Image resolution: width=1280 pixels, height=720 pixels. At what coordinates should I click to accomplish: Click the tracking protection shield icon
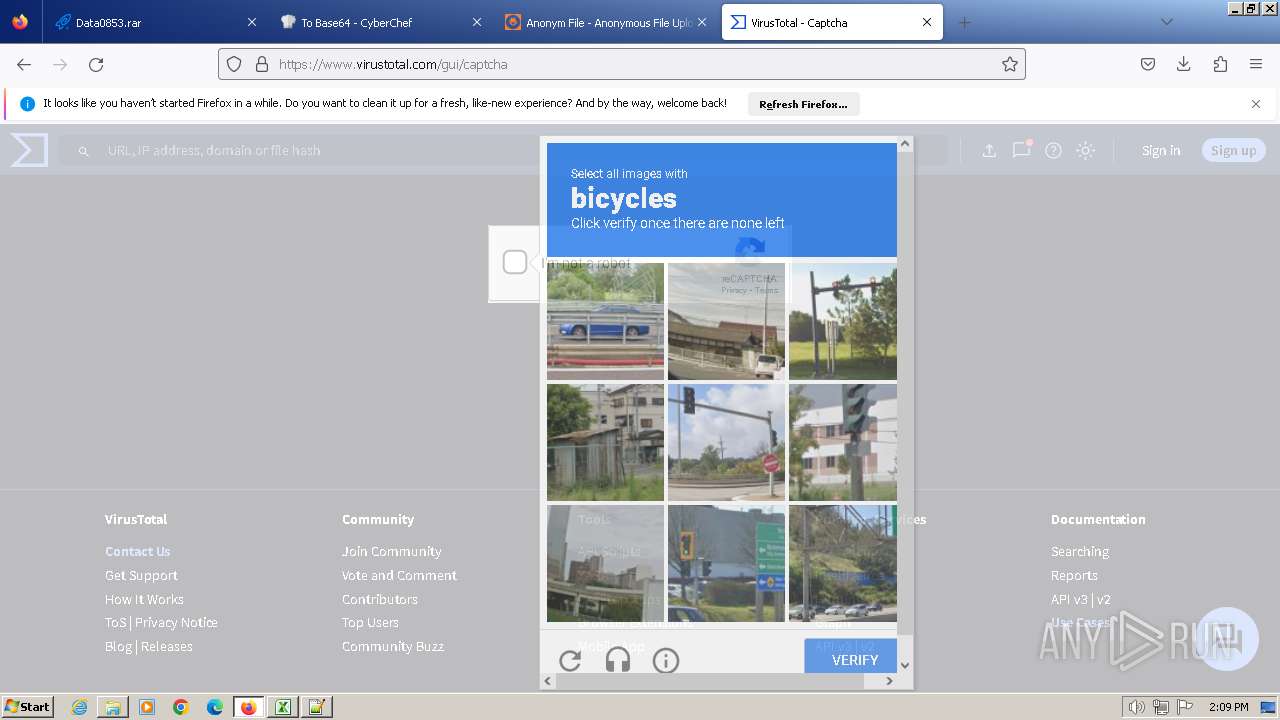[234, 64]
